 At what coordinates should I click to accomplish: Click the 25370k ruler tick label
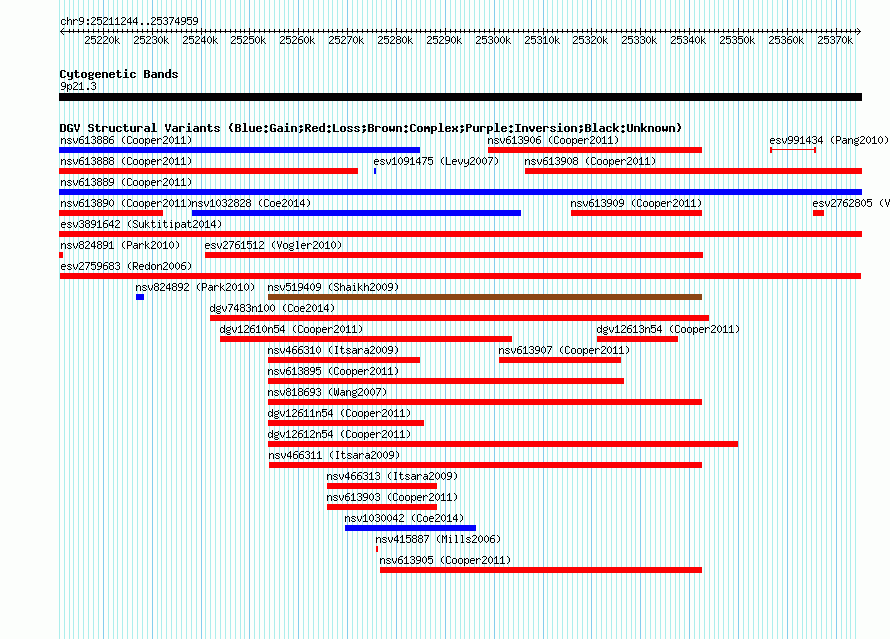pyautogui.click(x=835, y=40)
